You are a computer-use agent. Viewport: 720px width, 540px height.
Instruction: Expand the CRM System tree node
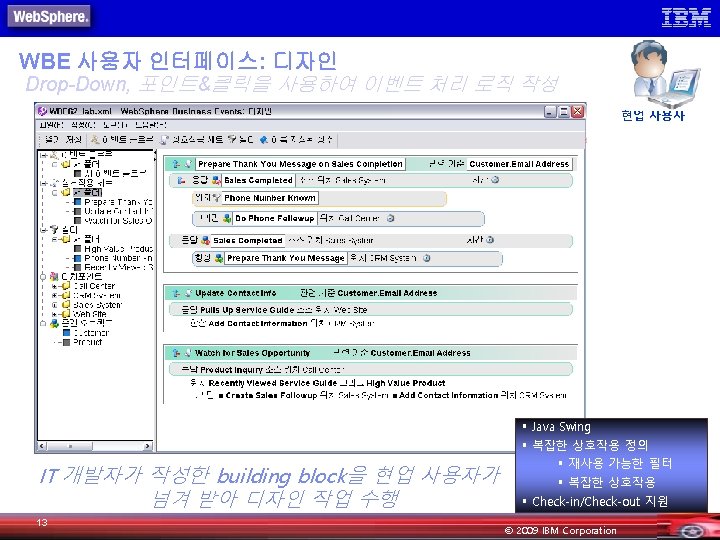[x=55, y=295]
